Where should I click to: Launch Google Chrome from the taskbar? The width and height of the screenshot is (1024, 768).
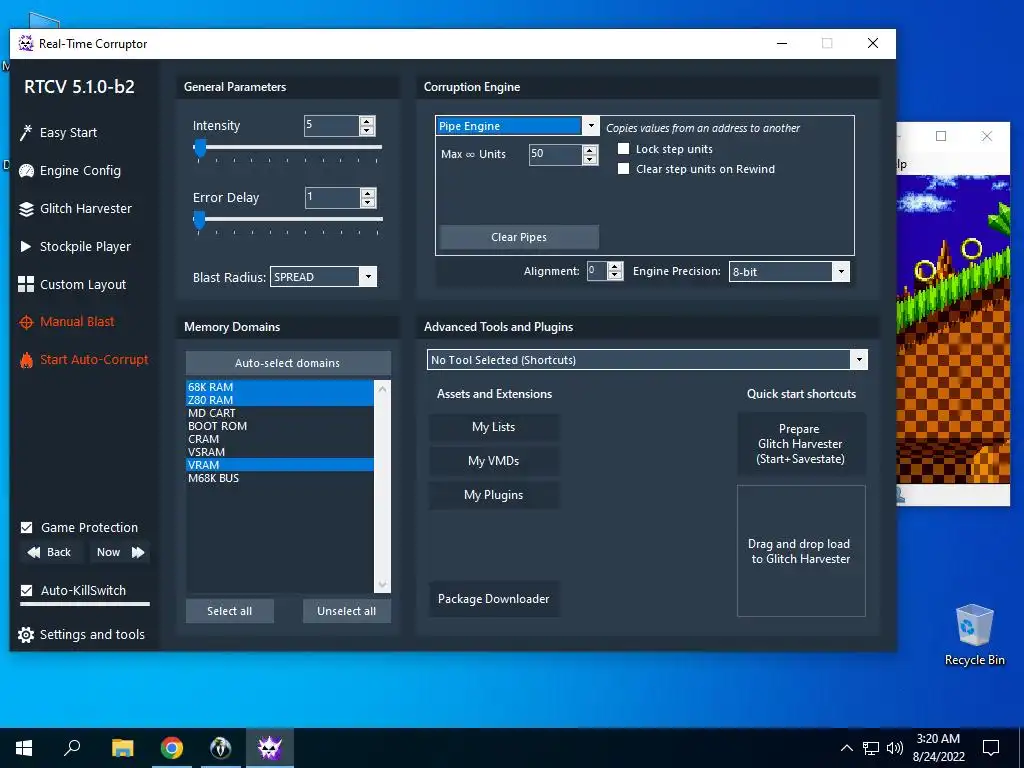click(x=172, y=748)
